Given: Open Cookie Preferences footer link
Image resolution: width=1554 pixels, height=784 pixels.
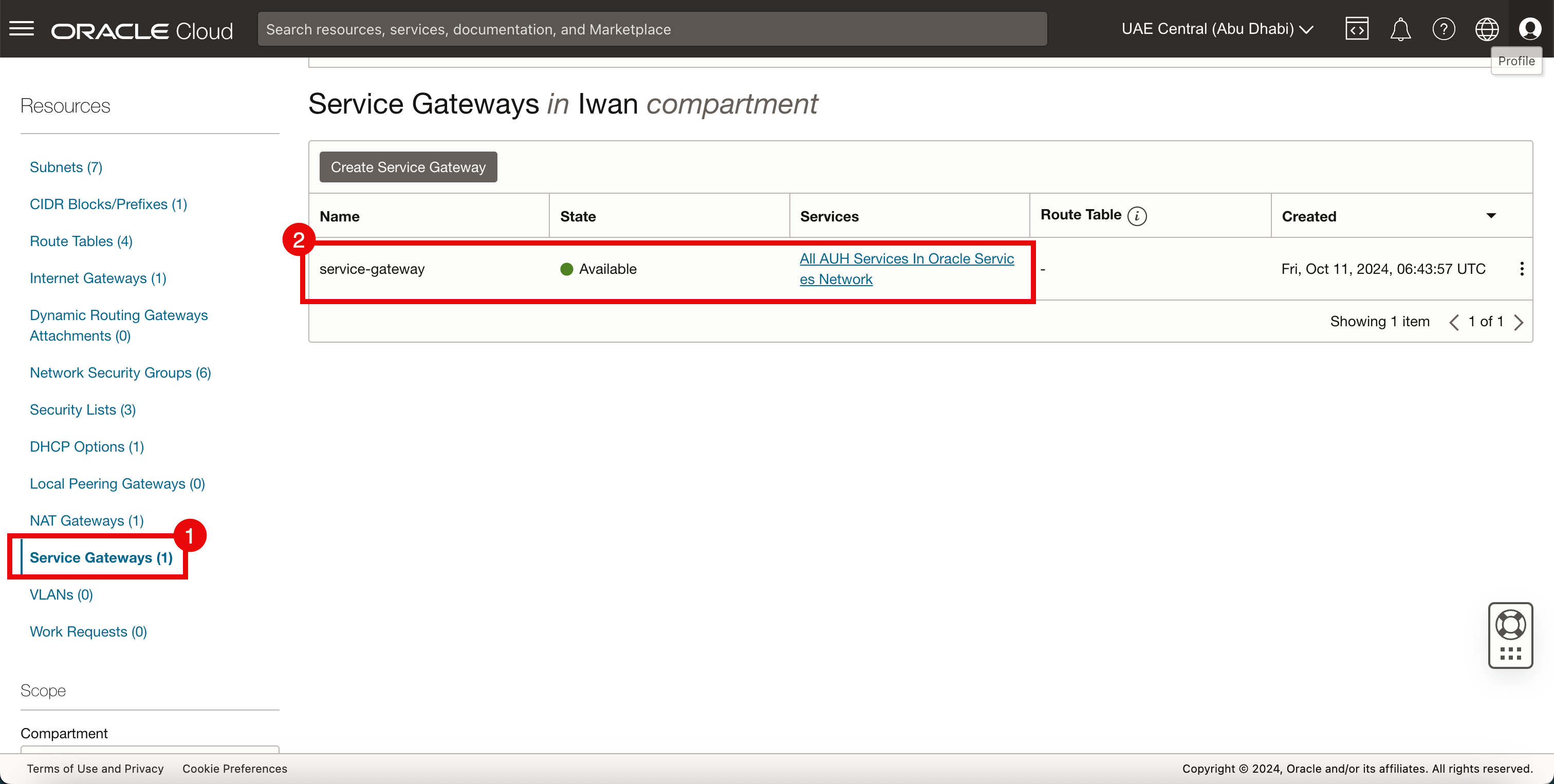Looking at the screenshot, I should [235, 768].
